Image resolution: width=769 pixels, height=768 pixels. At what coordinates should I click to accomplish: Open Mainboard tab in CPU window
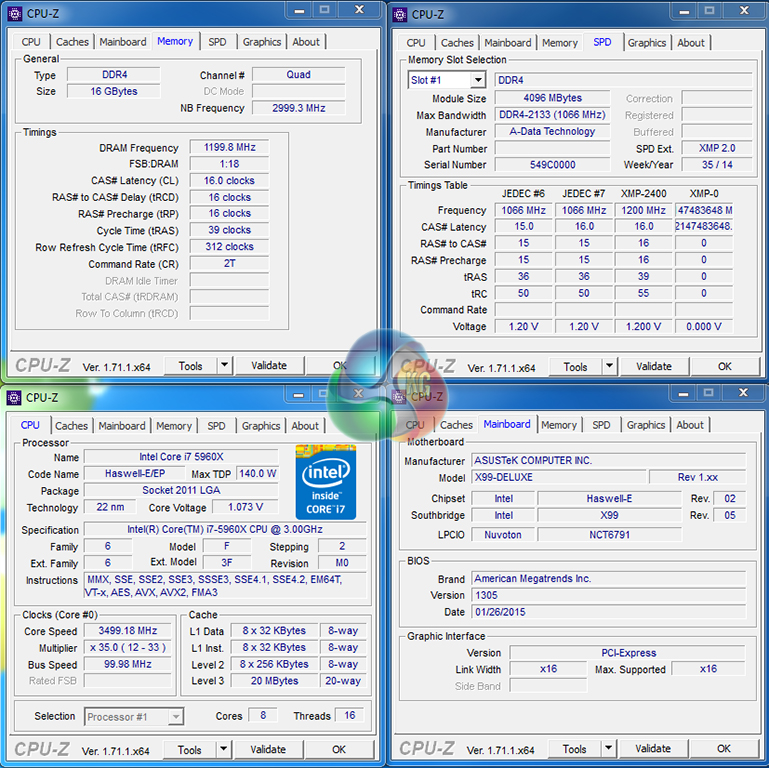pos(122,426)
